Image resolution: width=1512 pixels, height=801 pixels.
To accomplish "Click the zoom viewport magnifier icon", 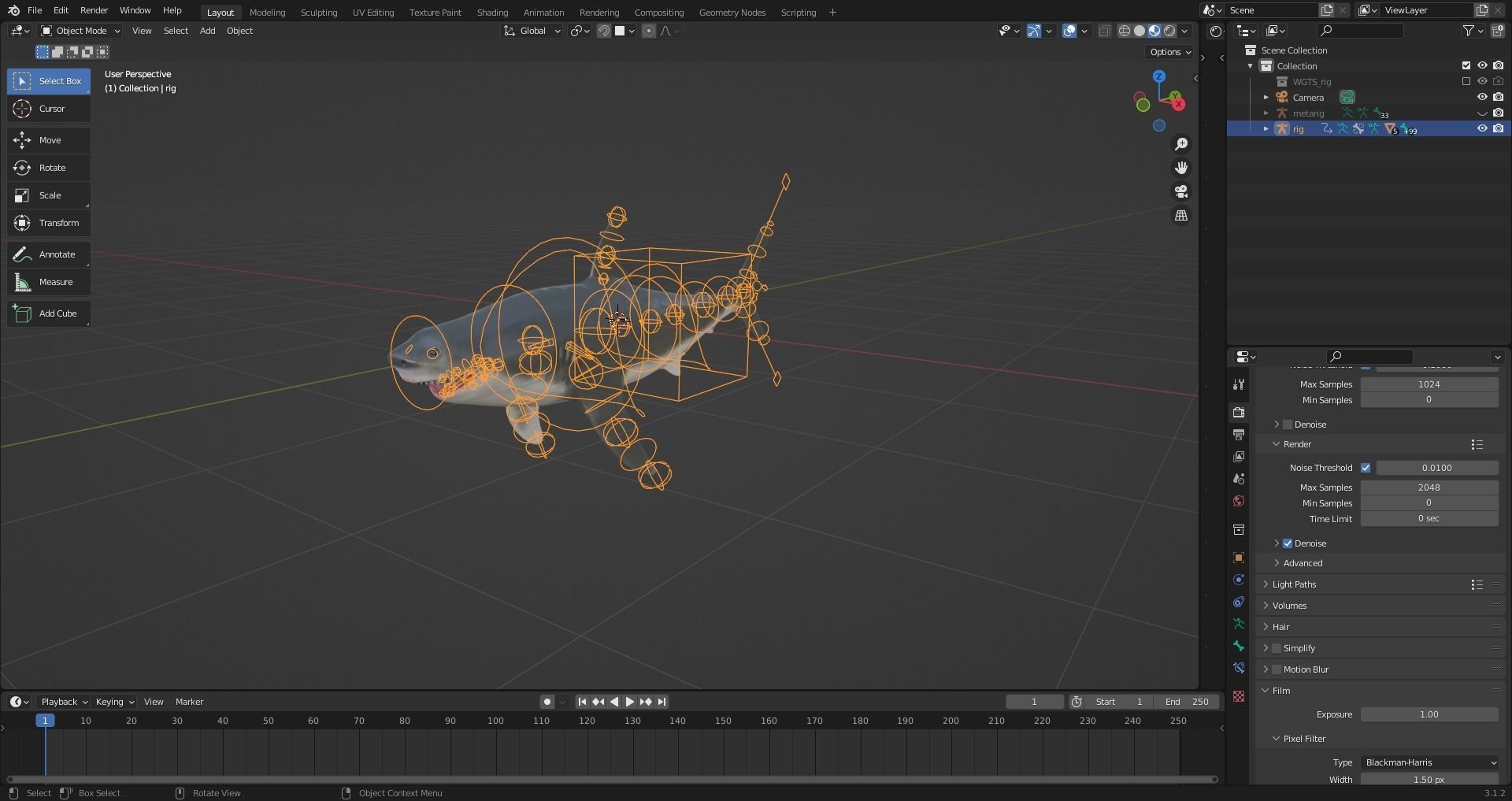I will point(1181,144).
